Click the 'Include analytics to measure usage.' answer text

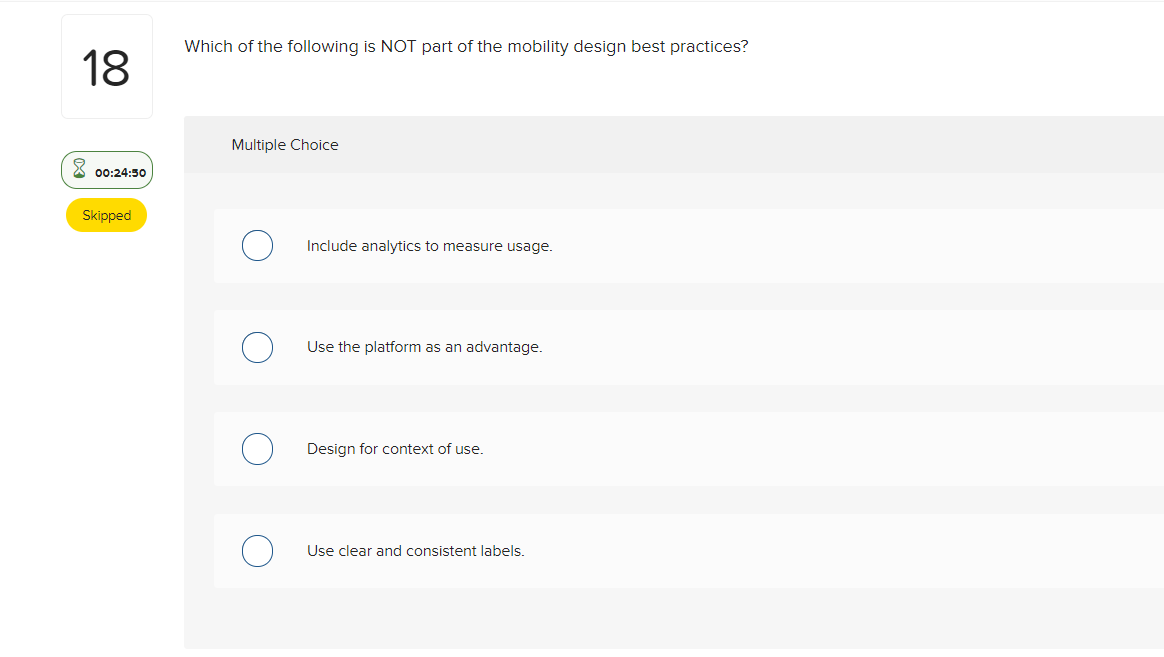(429, 246)
